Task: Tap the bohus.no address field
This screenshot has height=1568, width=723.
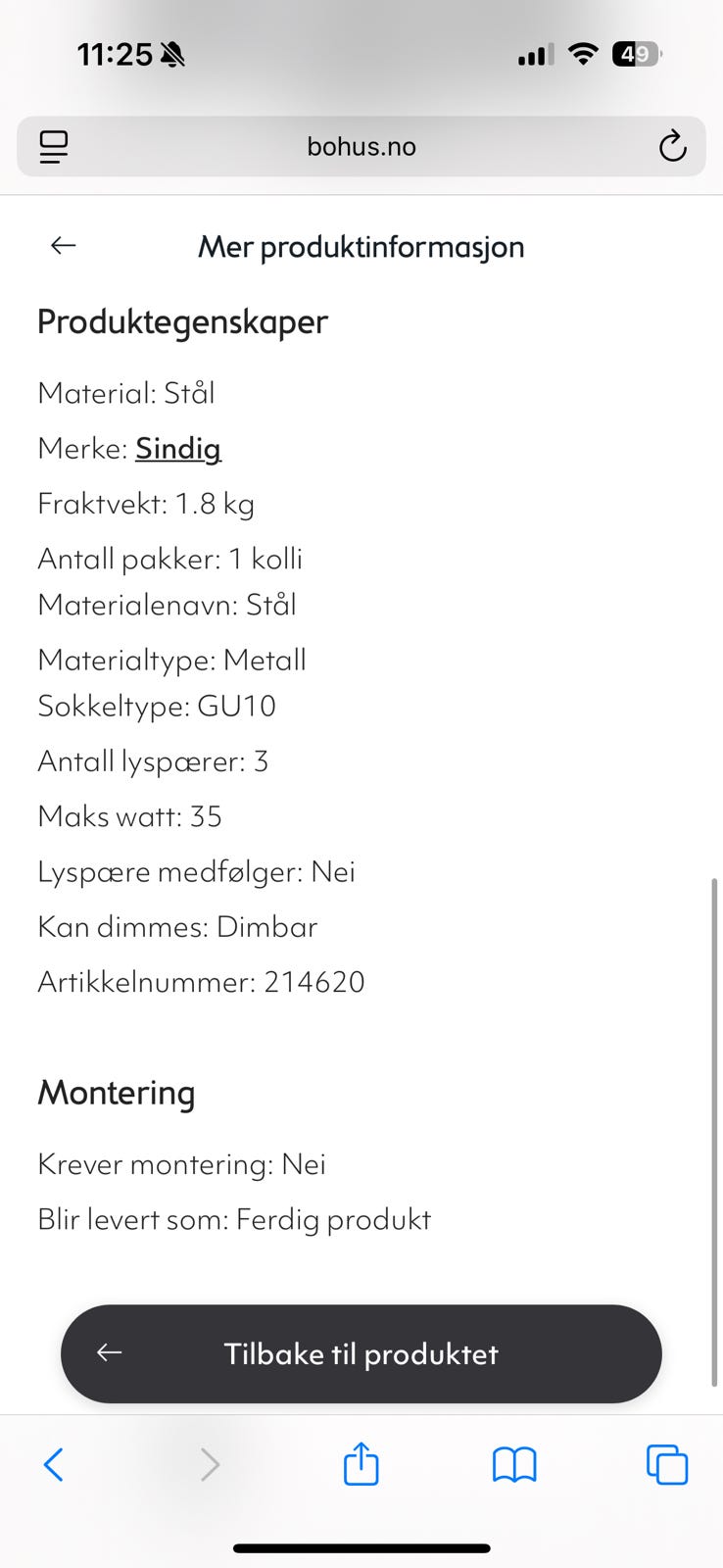Action: 361,147
